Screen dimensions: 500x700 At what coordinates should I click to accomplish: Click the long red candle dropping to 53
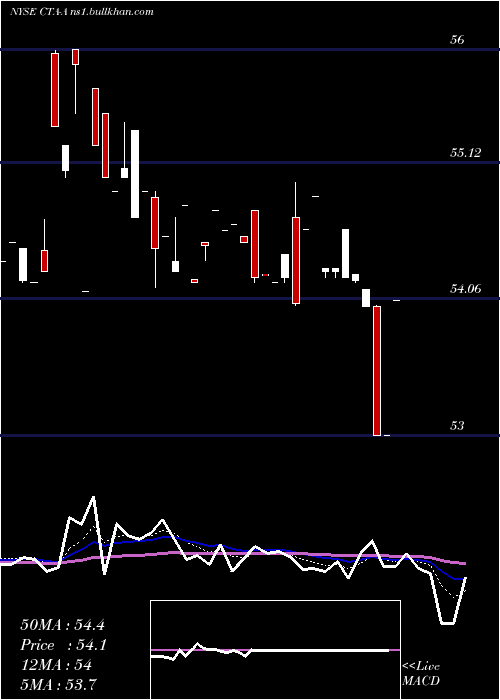(x=377, y=371)
